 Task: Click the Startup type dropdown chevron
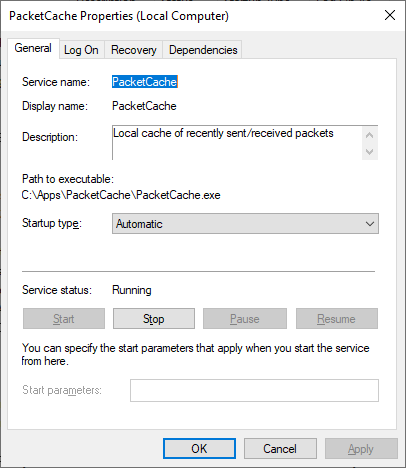(x=370, y=224)
